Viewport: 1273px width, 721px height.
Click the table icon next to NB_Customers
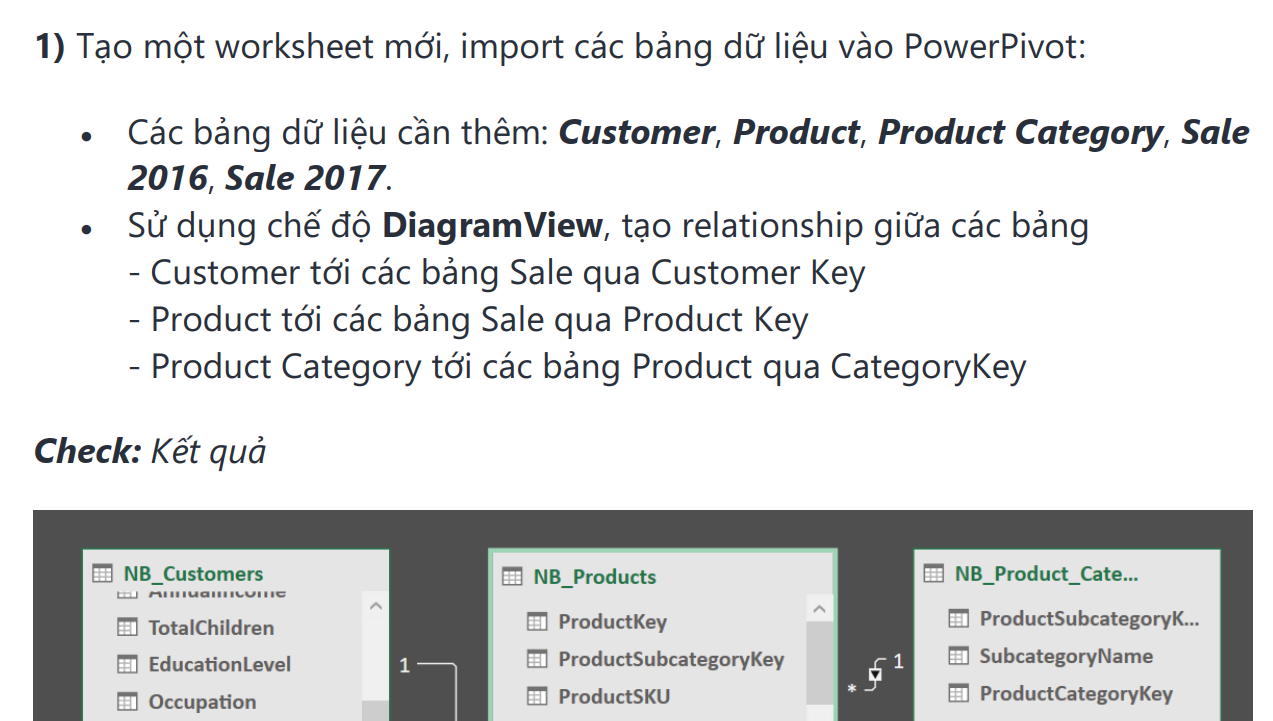[102, 574]
